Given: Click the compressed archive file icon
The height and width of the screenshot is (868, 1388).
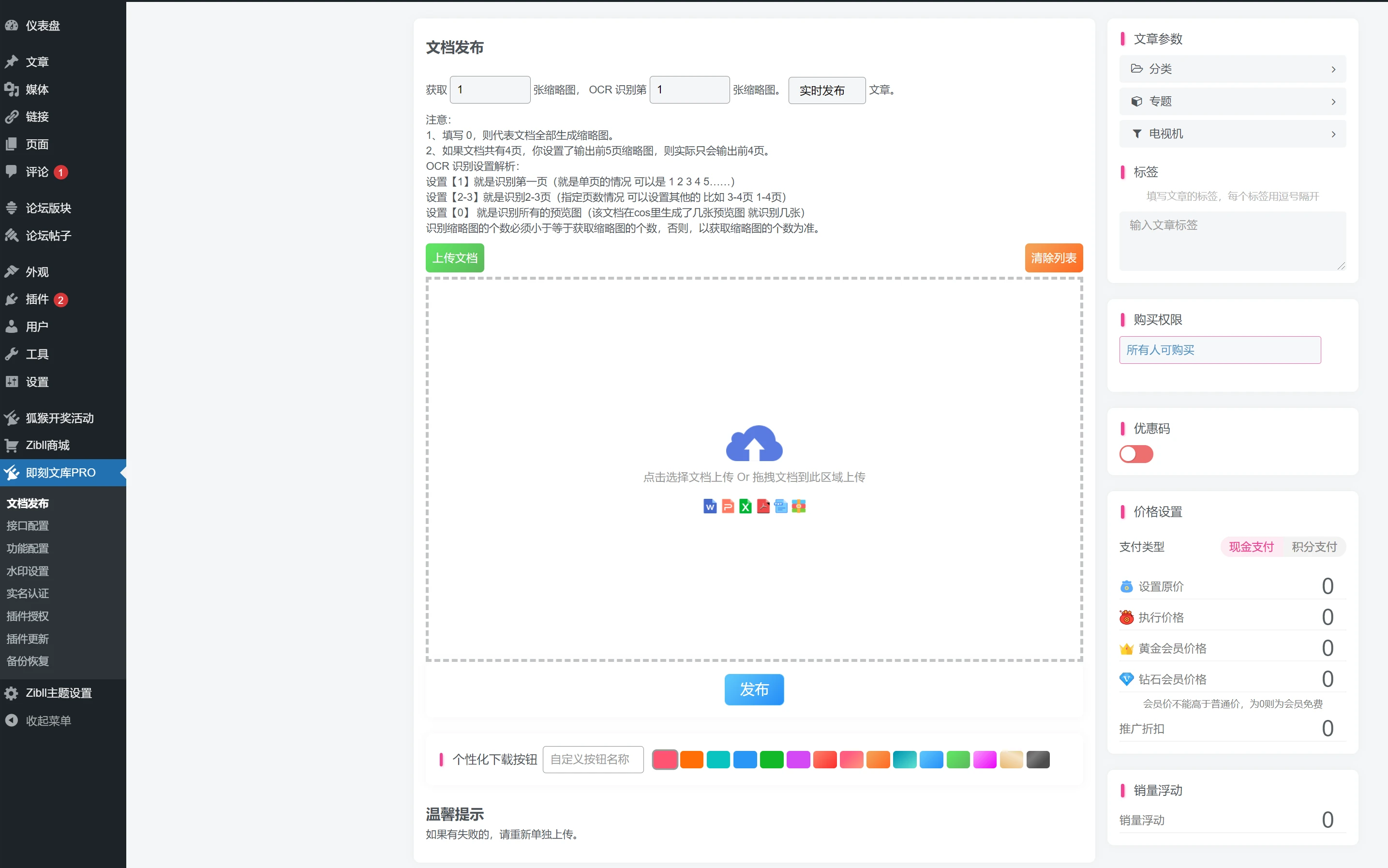Looking at the screenshot, I should click(x=798, y=506).
